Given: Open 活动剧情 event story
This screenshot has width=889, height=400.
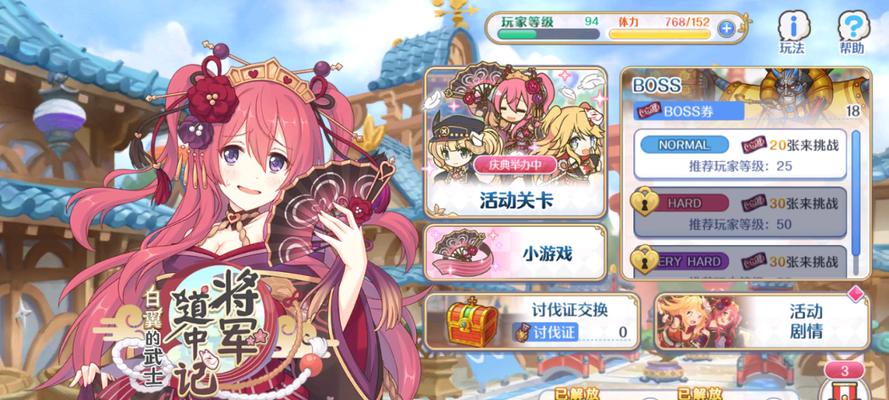Looking at the screenshot, I should click(x=762, y=321).
